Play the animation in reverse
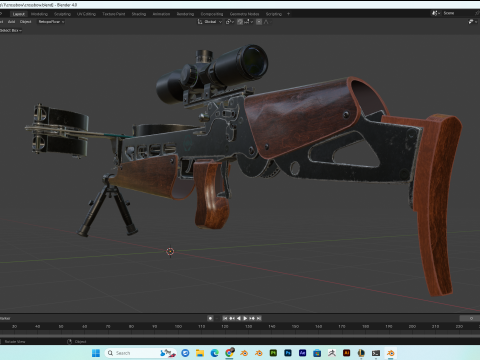The height and width of the screenshot is (360, 480). (x=239, y=318)
